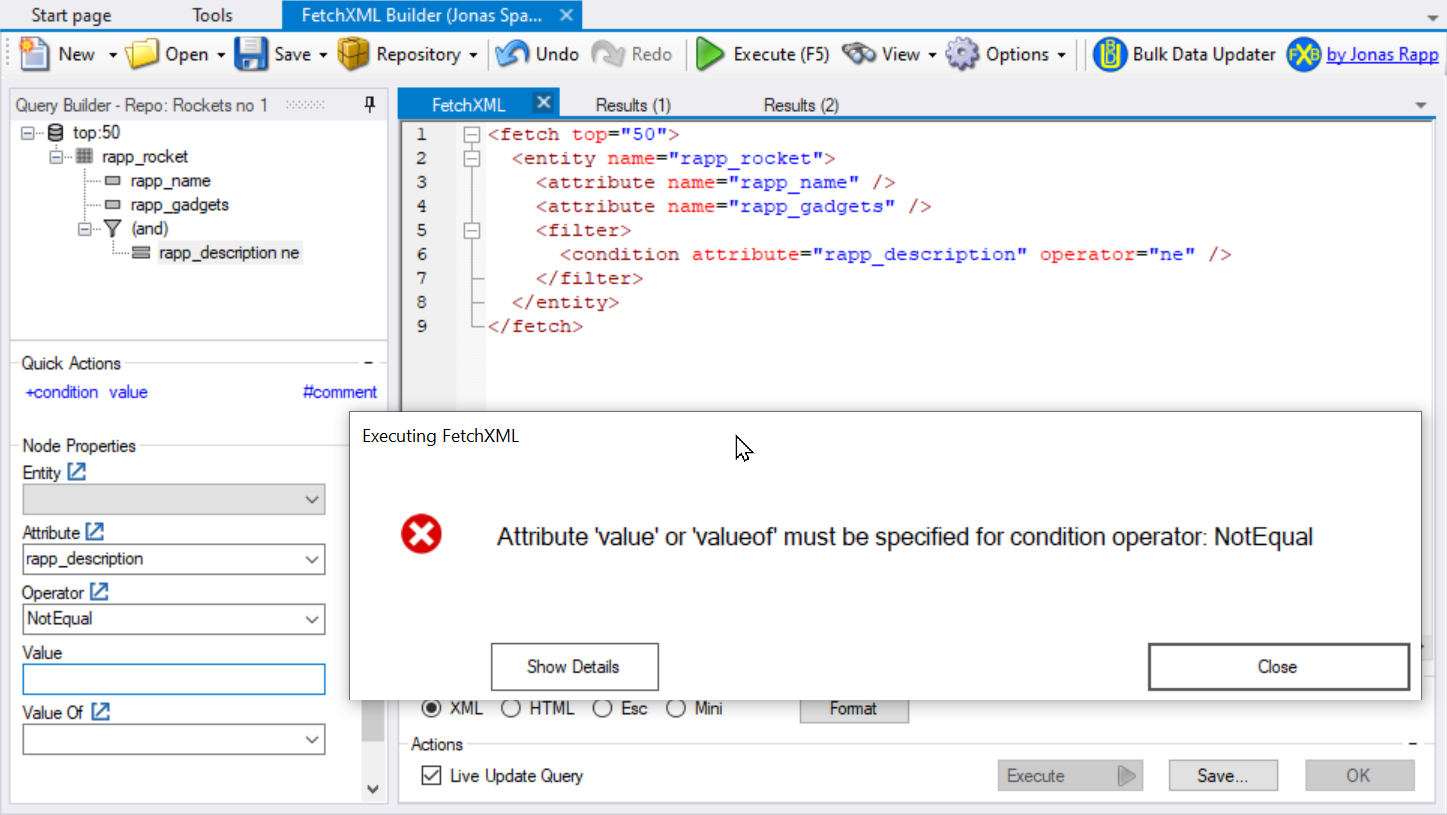
Task: Undo the last change with the Undo icon
Action: click(513, 54)
